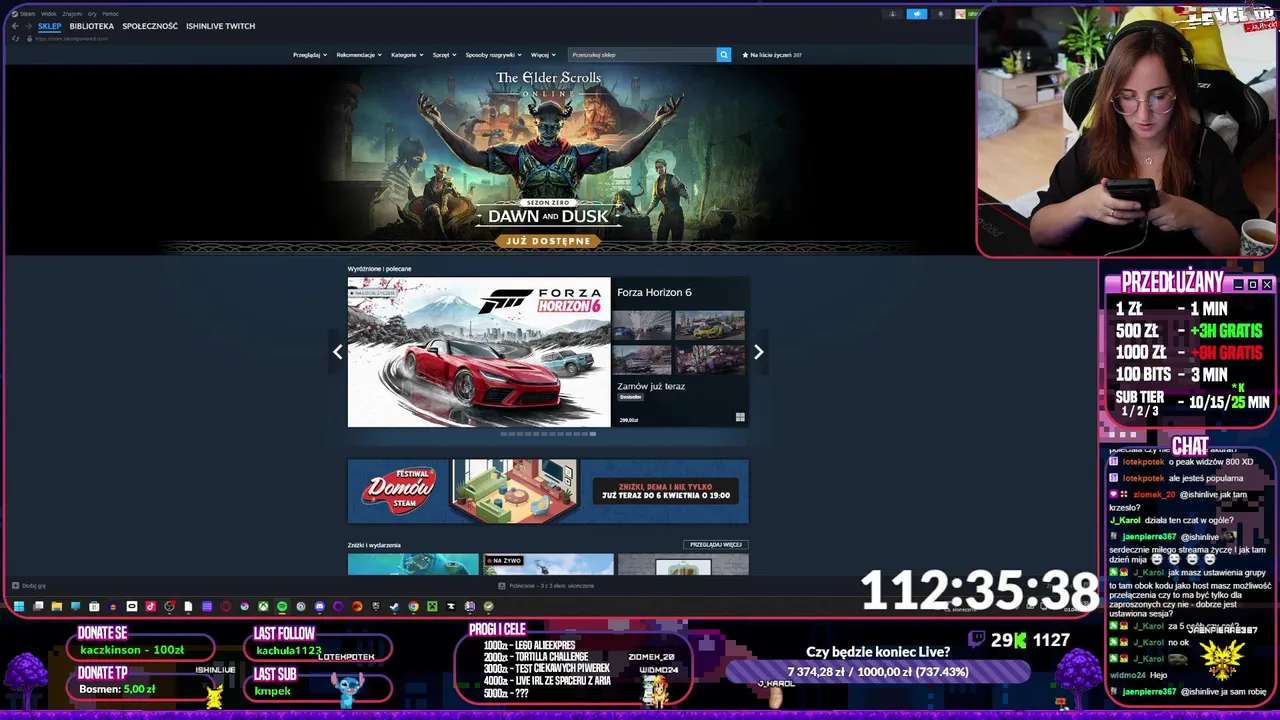This screenshot has width=1280, height=720.
Task: Expand the Przeglądaj dropdown
Action: click(x=310, y=55)
